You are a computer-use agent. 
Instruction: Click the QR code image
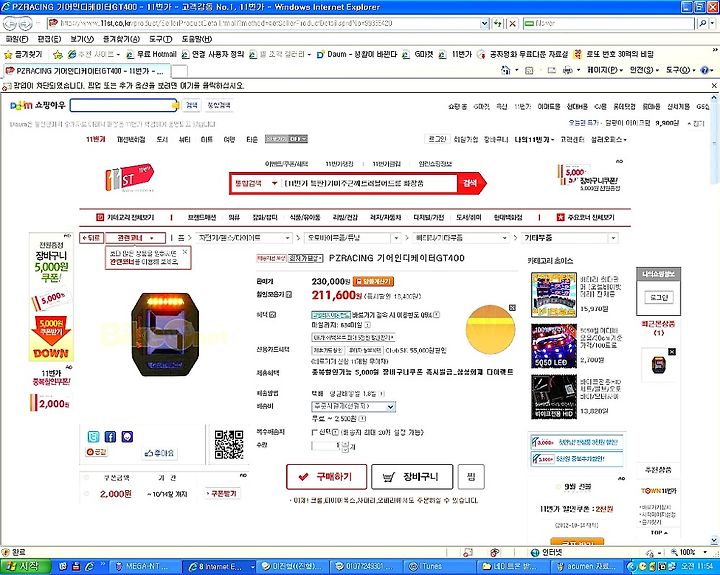click(x=229, y=444)
